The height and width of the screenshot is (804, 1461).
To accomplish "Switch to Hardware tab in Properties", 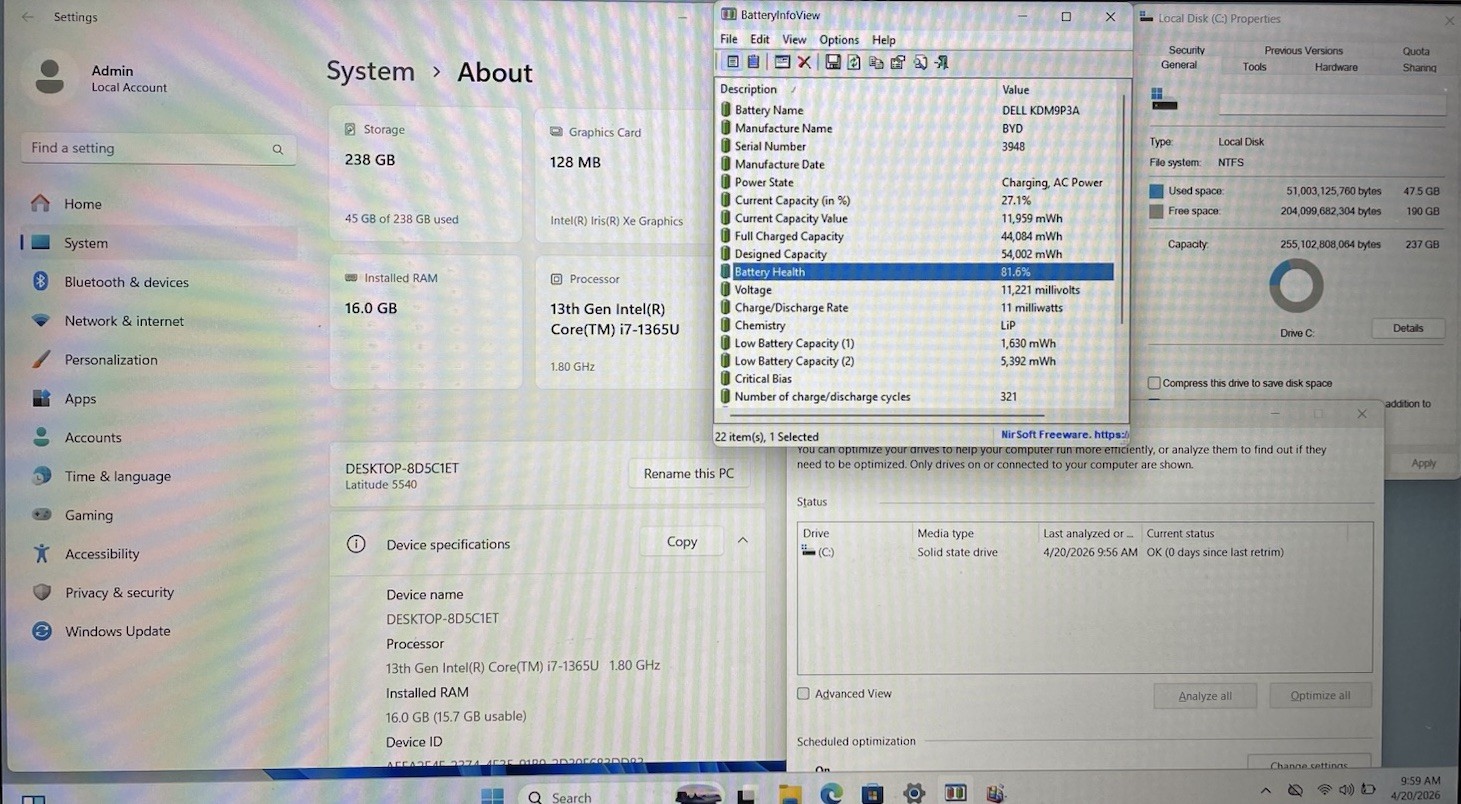I will tap(1336, 67).
